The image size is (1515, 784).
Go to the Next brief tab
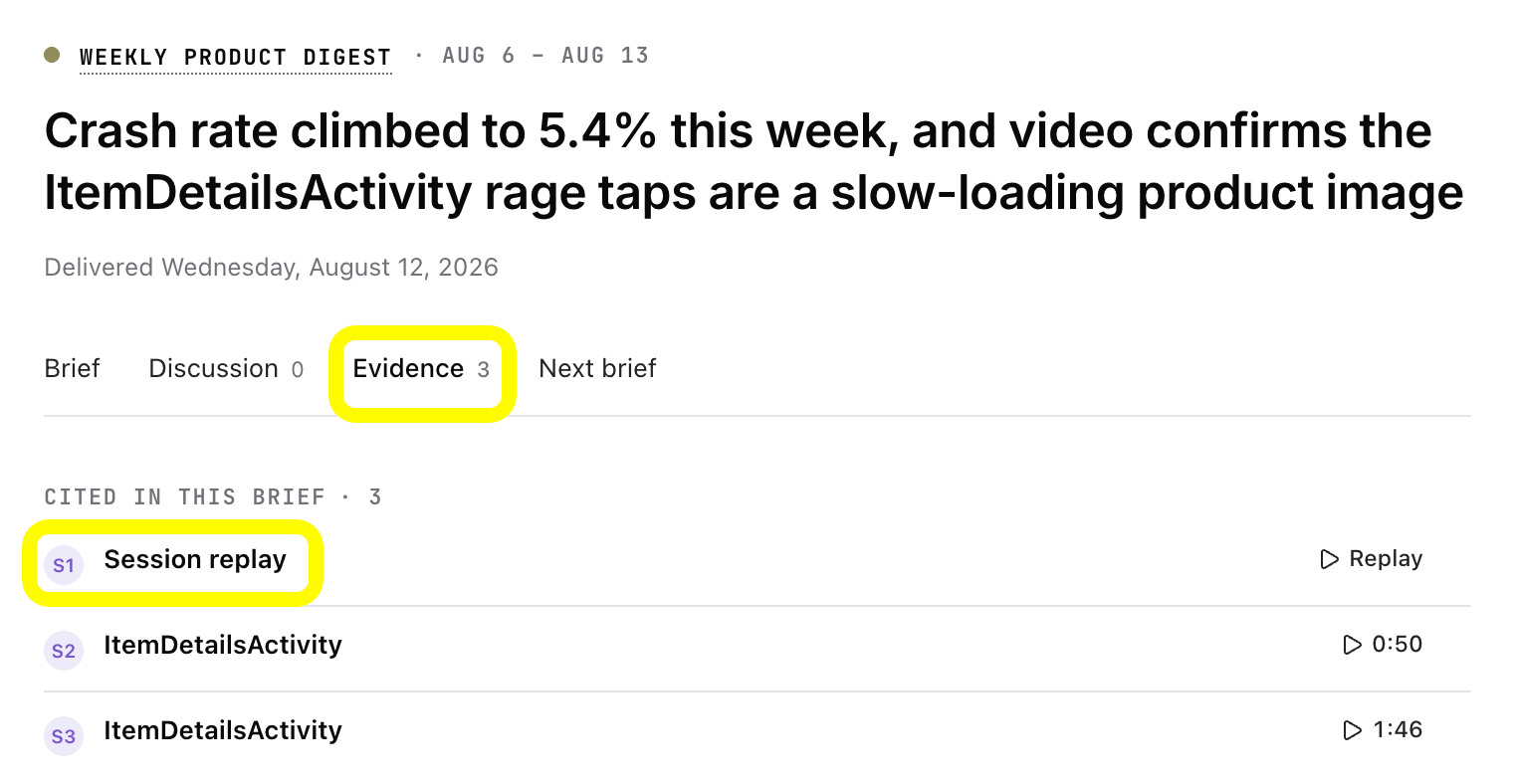tap(597, 368)
